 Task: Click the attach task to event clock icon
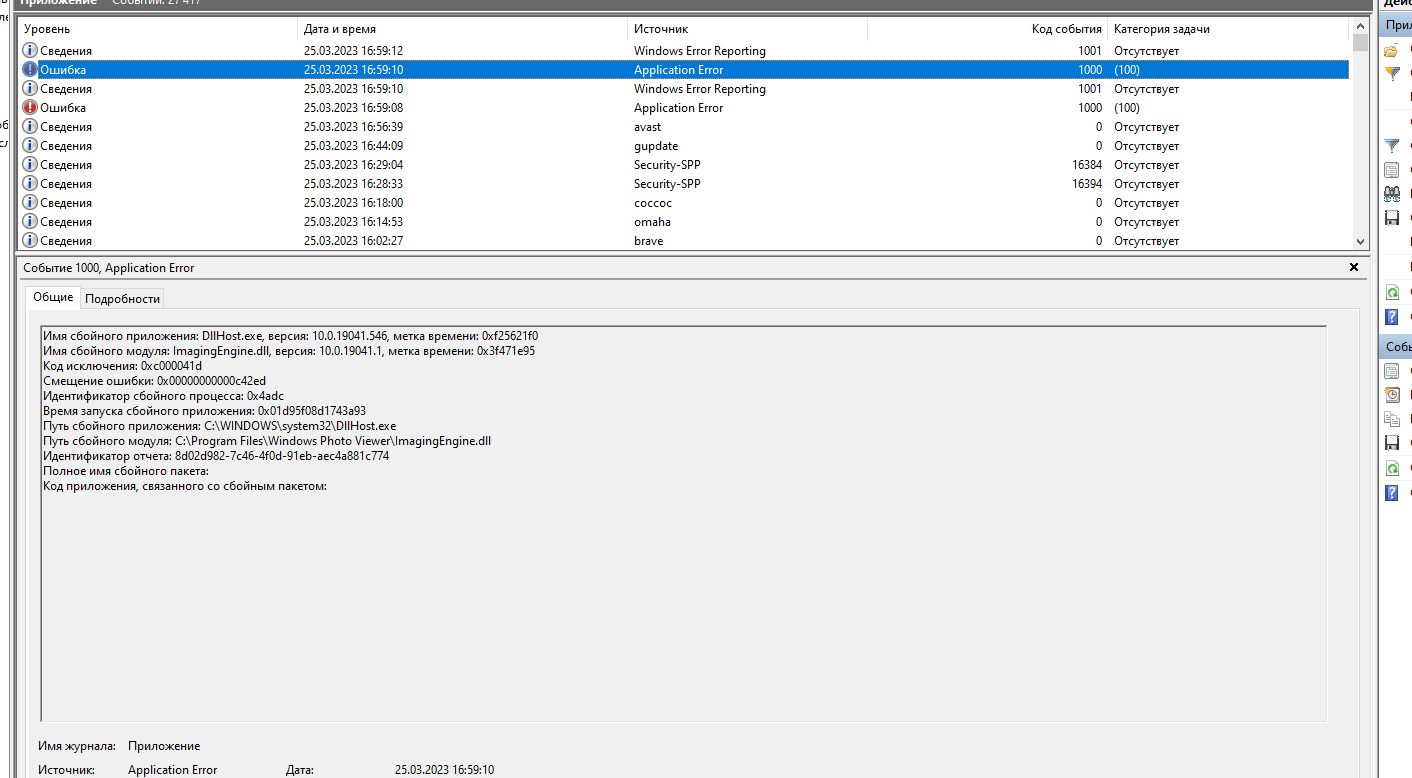pyautogui.click(x=1391, y=394)
